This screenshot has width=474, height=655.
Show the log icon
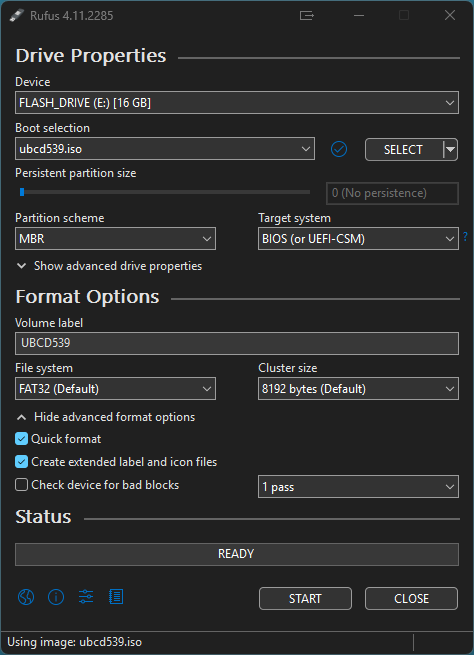pos(116,597)
